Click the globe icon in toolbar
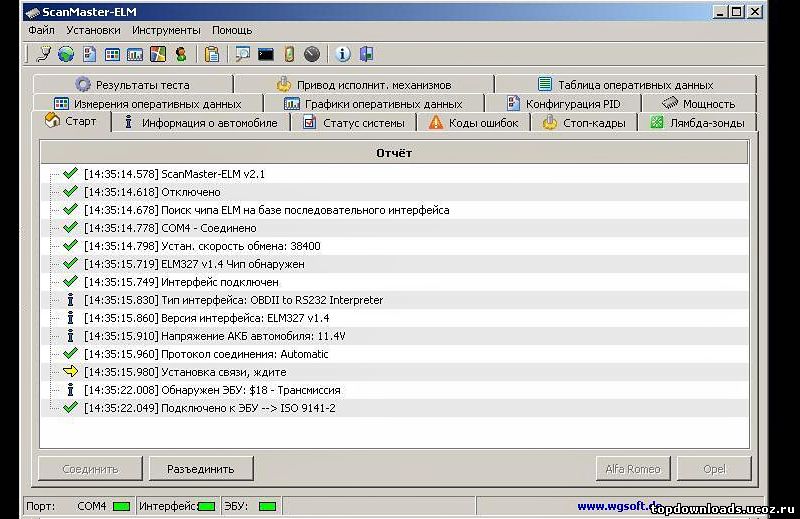This screenshot has width=800, height=519. (x=66, y=54)
